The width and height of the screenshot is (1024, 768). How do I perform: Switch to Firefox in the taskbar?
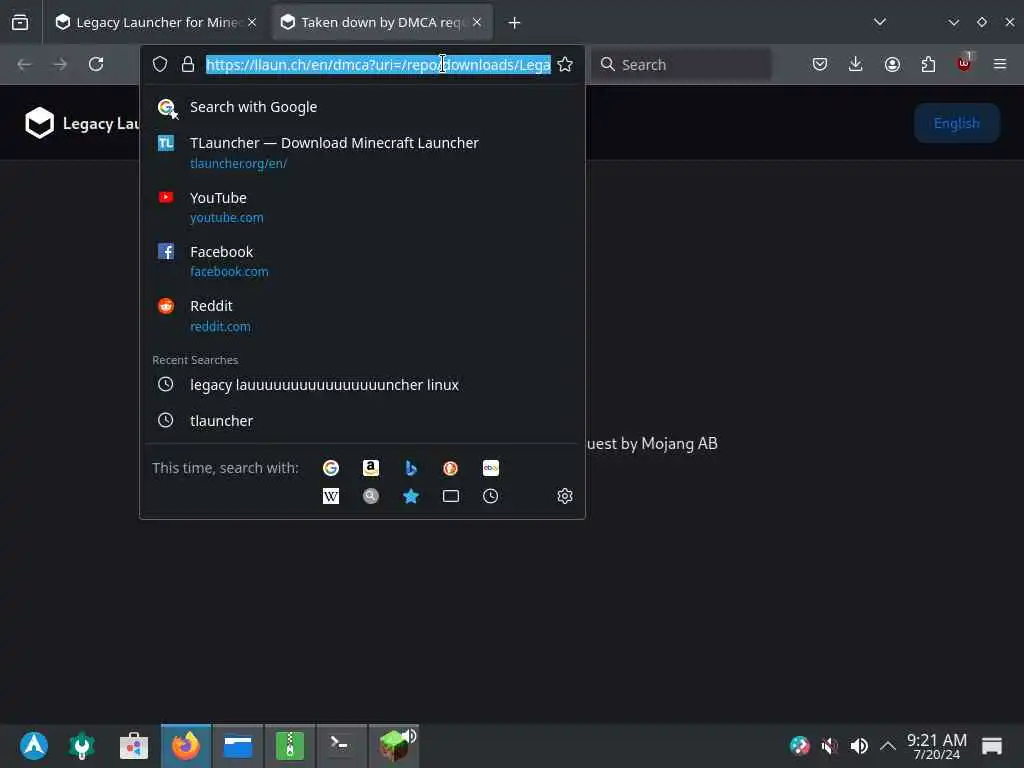[x=186, y=746]
